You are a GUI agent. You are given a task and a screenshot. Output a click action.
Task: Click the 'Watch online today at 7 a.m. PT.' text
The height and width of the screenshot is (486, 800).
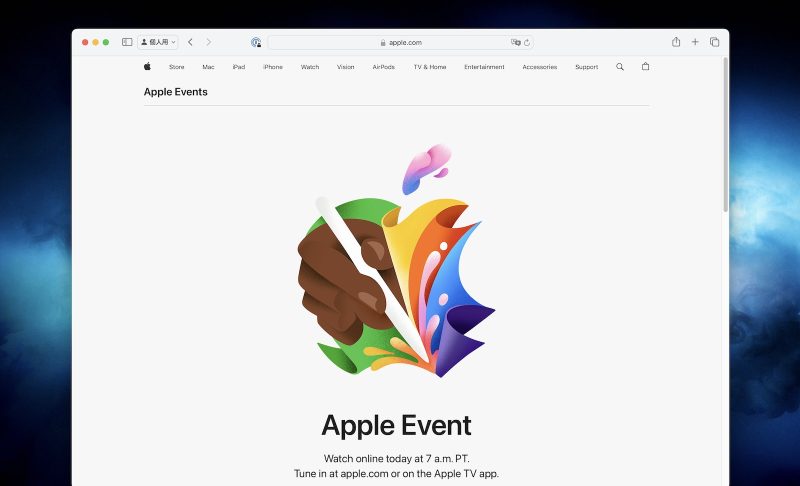coord(396,458)
